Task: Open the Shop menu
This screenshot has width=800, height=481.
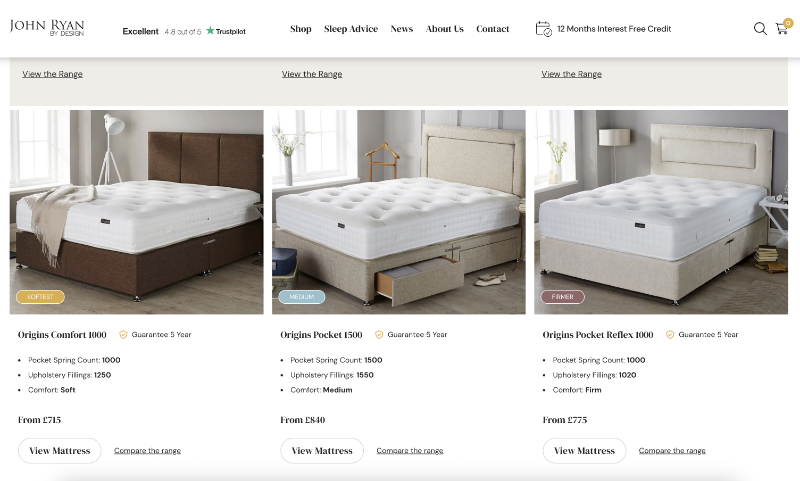Action: pos(301,29)
